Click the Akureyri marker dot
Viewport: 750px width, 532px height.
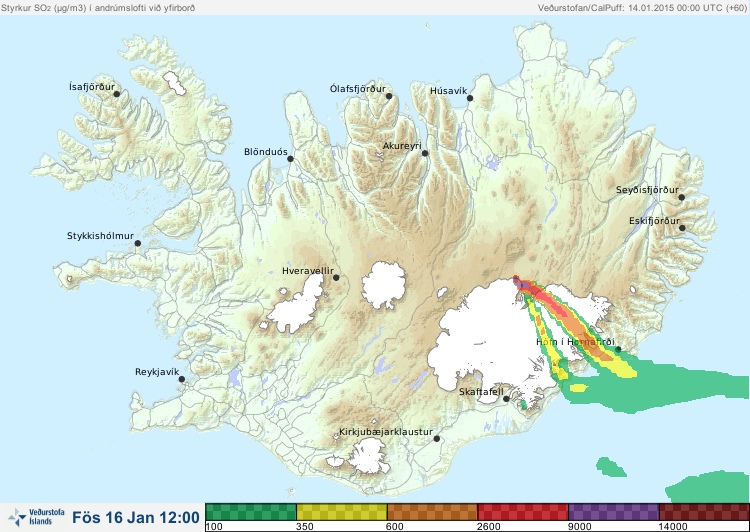425,153
